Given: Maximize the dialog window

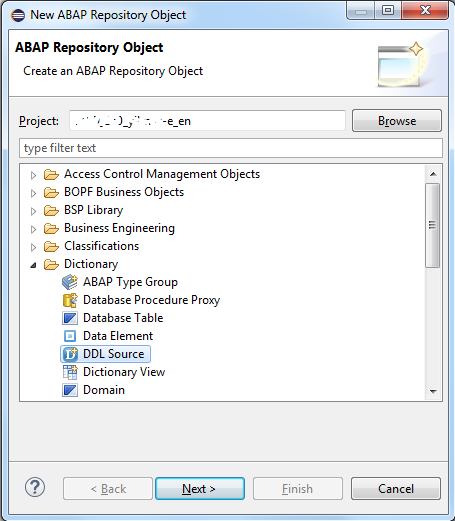Looking at the screenshot, I should point(388,10).
